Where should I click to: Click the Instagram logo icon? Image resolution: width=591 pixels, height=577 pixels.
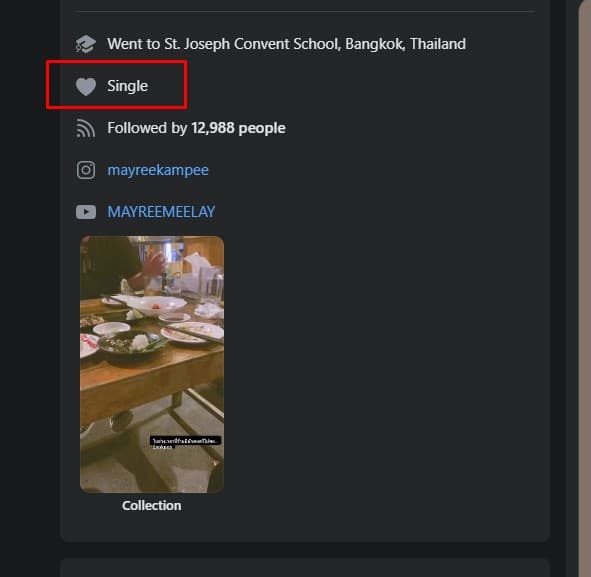coord(86,170)
